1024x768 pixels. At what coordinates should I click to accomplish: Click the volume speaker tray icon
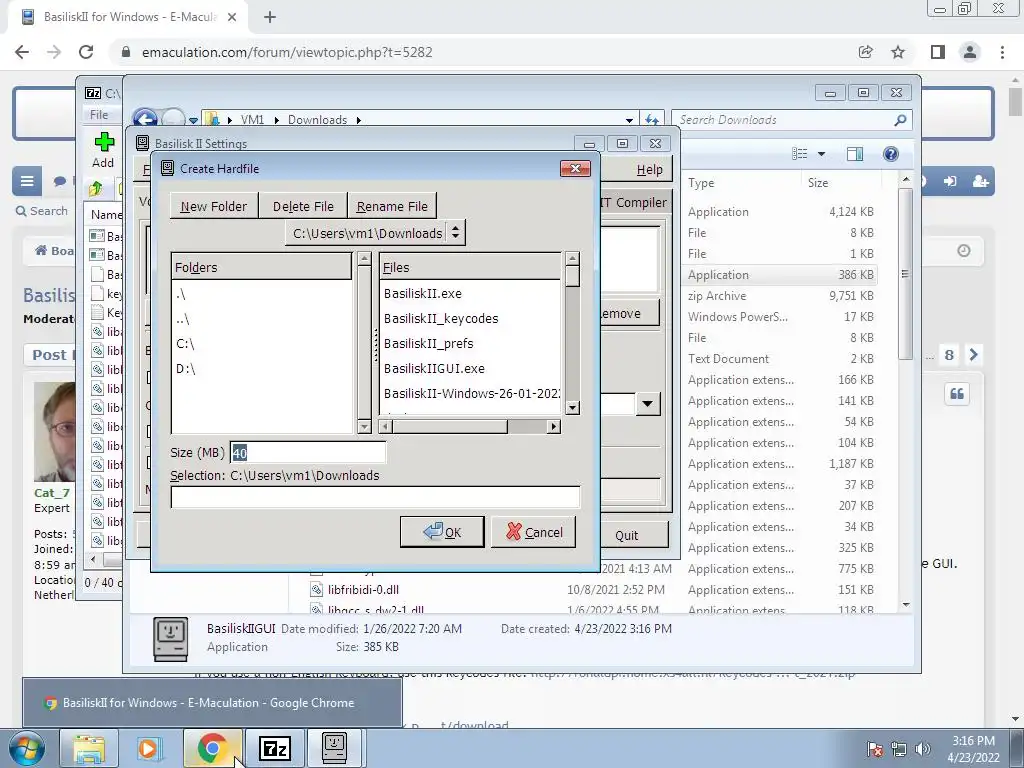[x=923, y=749]
